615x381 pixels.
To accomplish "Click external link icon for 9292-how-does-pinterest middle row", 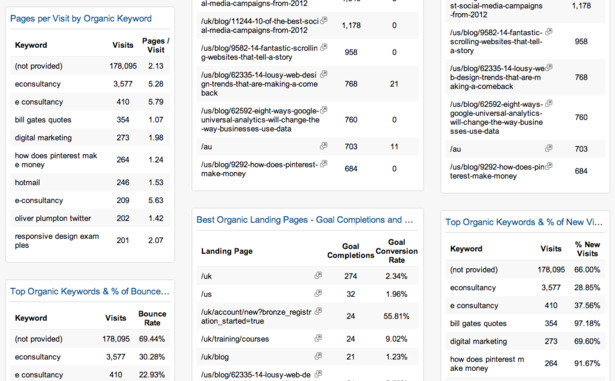I will 324,164.
